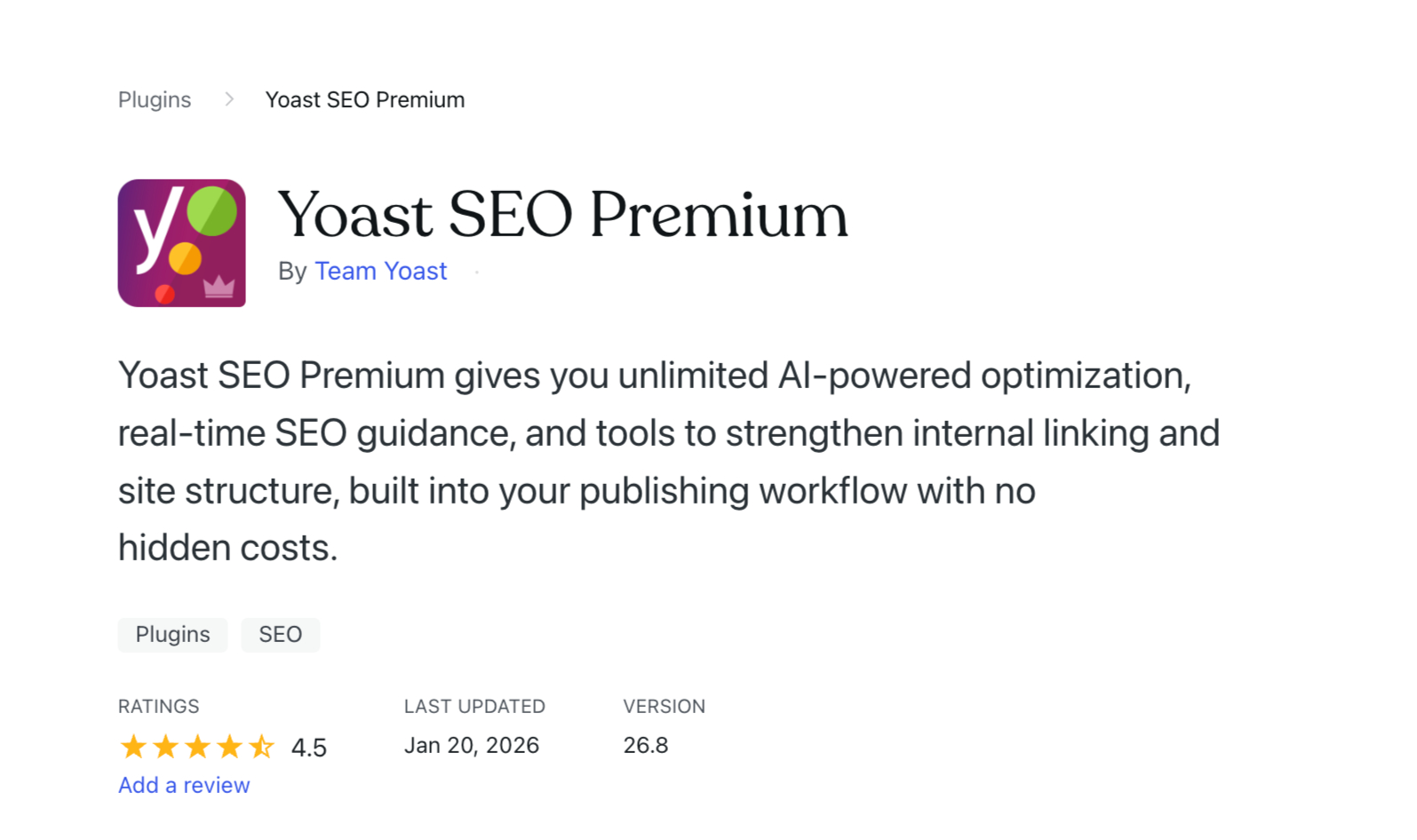Click the fourth gold star
This screenshot has height=840, width=1417.
point(229,747)
